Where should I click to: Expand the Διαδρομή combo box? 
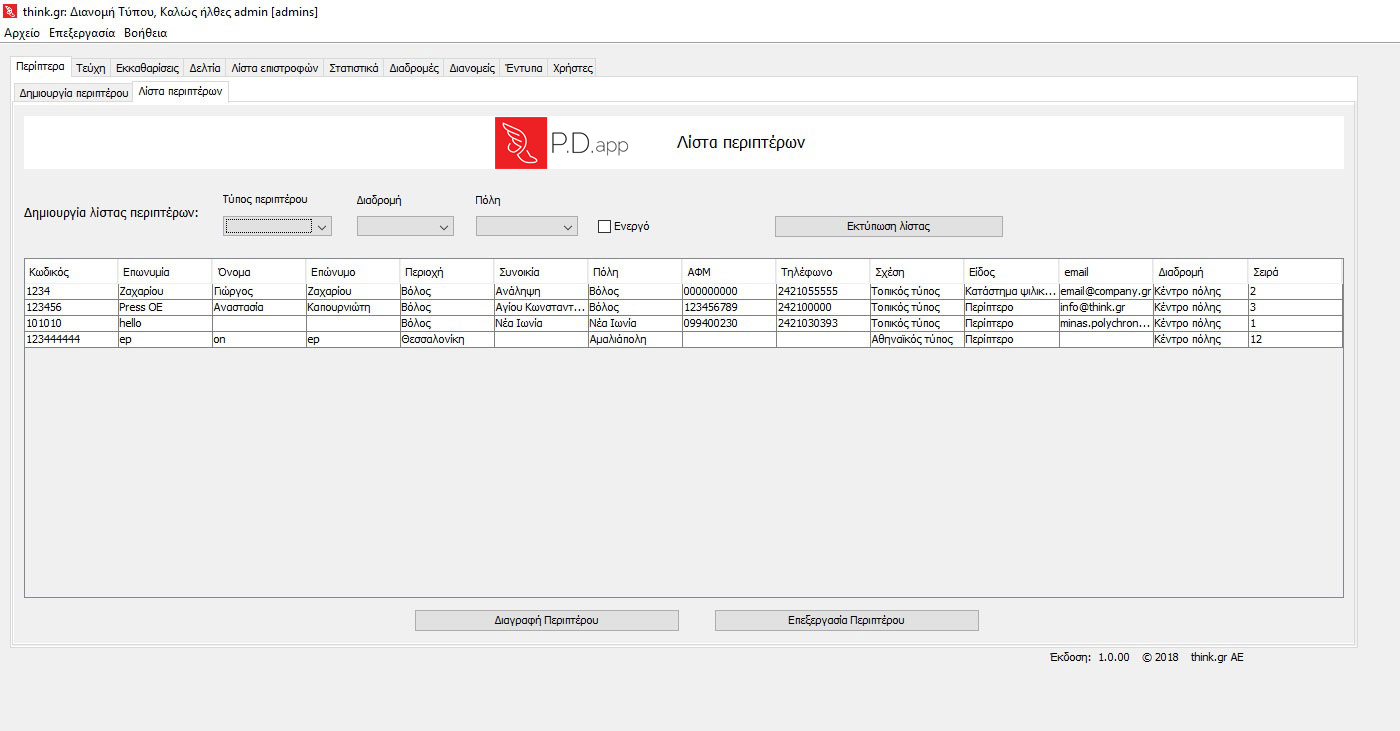tap(405, 227)
